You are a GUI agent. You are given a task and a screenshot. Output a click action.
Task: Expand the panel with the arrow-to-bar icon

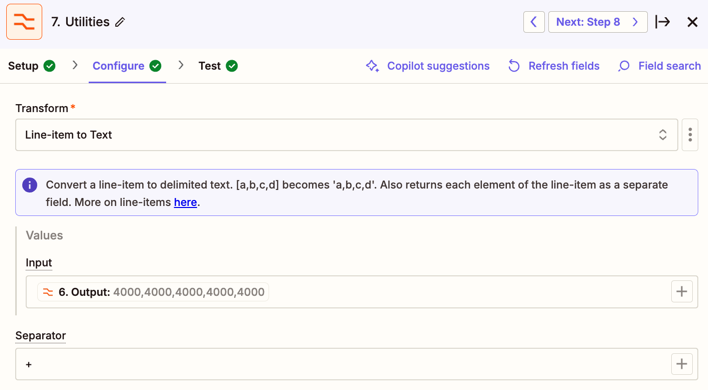pyautogui.click(x=662, y=22)
